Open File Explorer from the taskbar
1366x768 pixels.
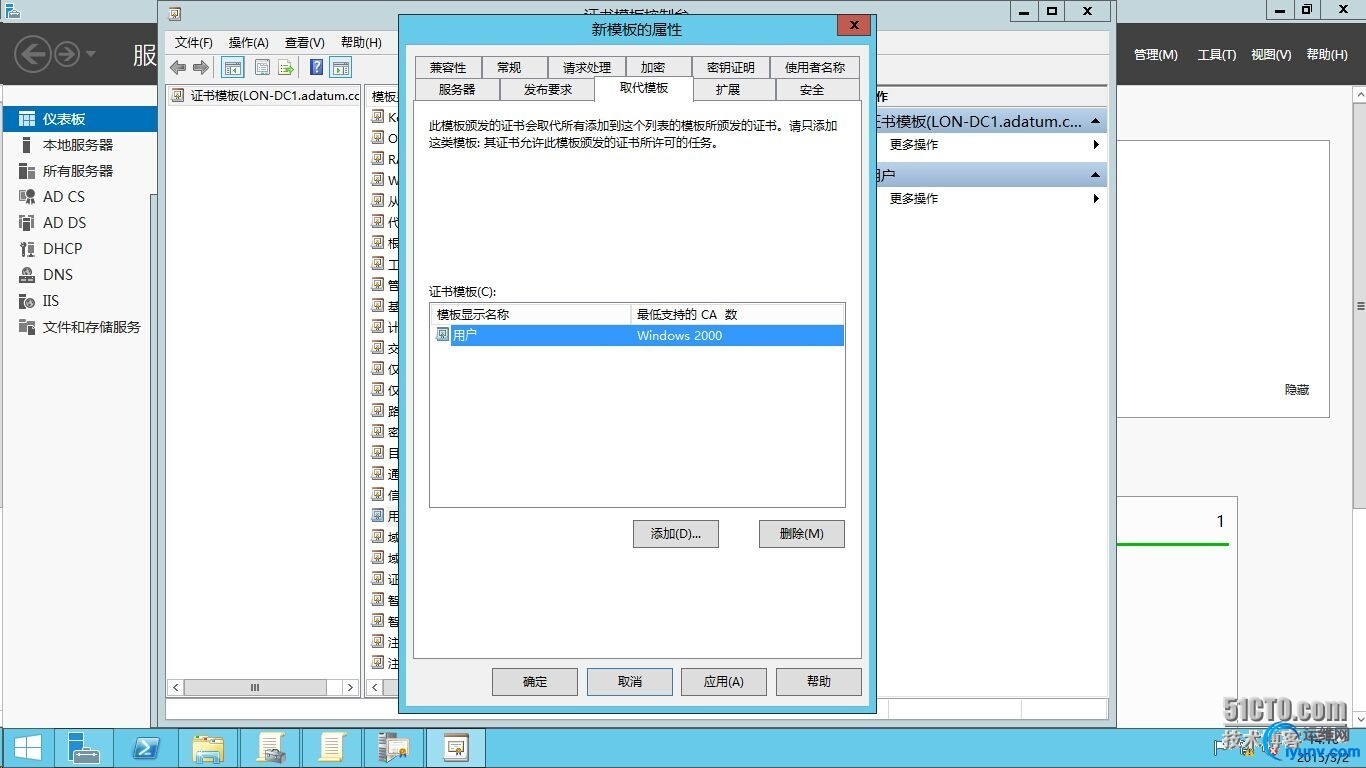point(208,748)
